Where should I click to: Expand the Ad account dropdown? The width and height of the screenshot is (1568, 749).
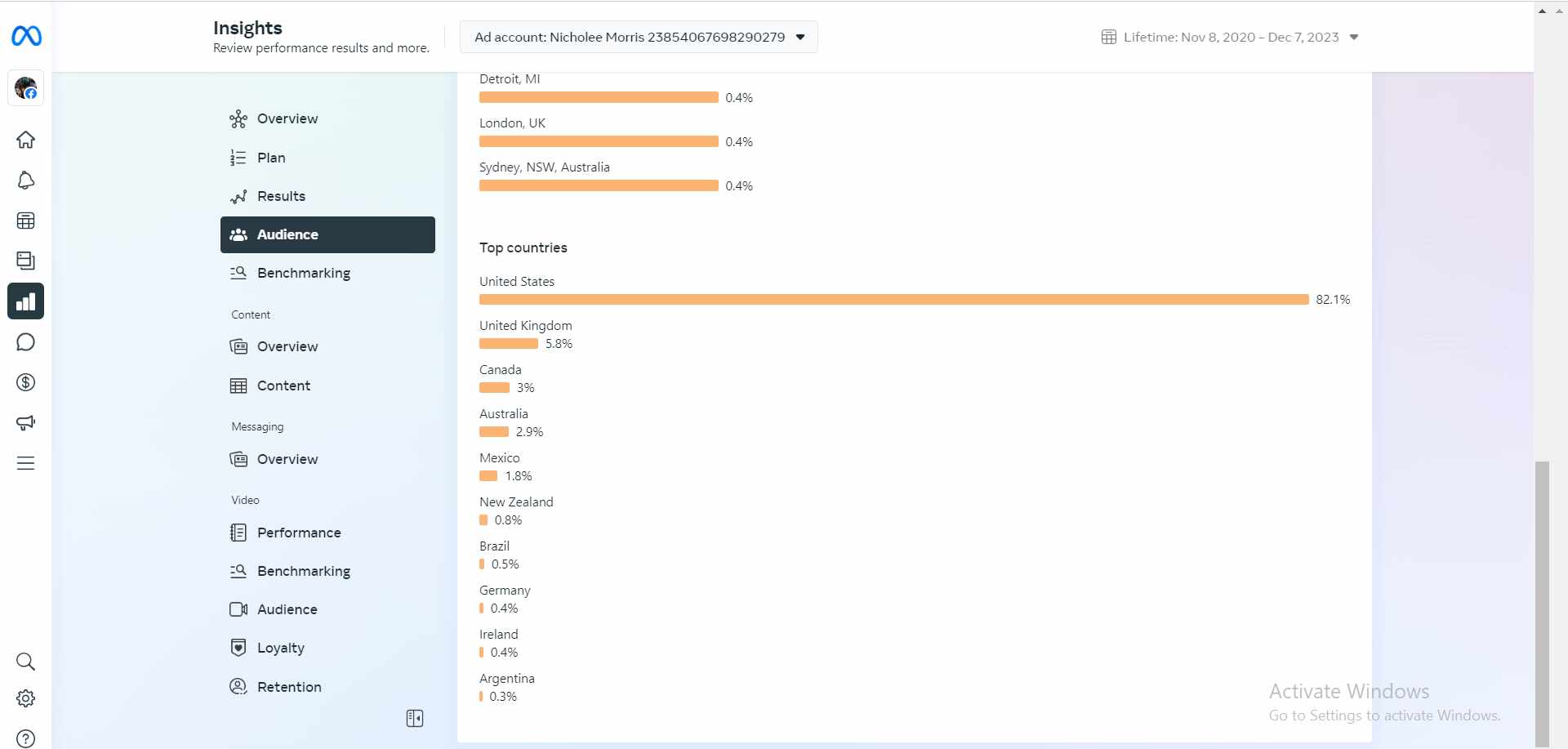(x=639, y=37)
